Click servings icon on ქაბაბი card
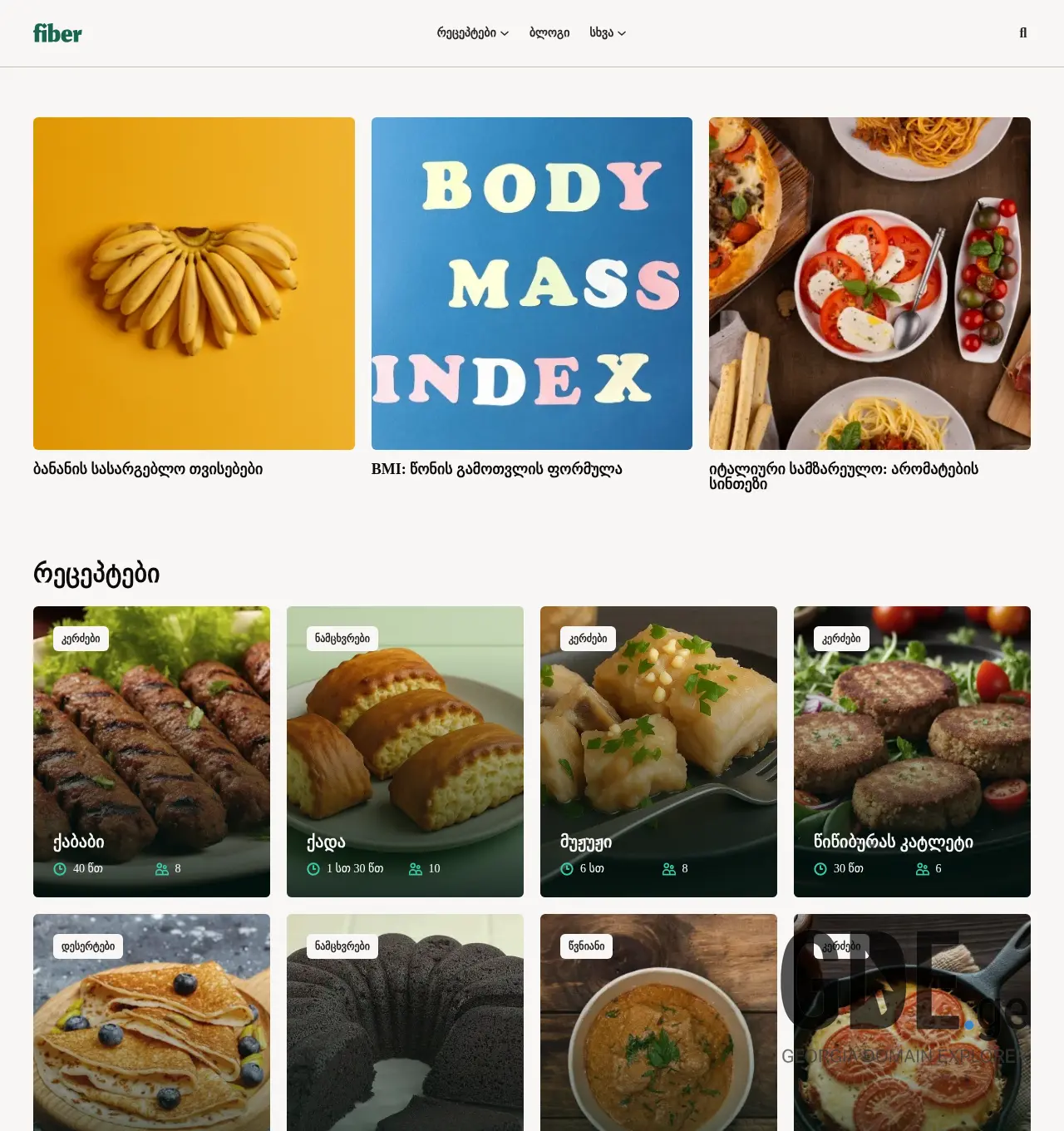The height and width of the screenshot is (1131, 1064). coord(162,869)
